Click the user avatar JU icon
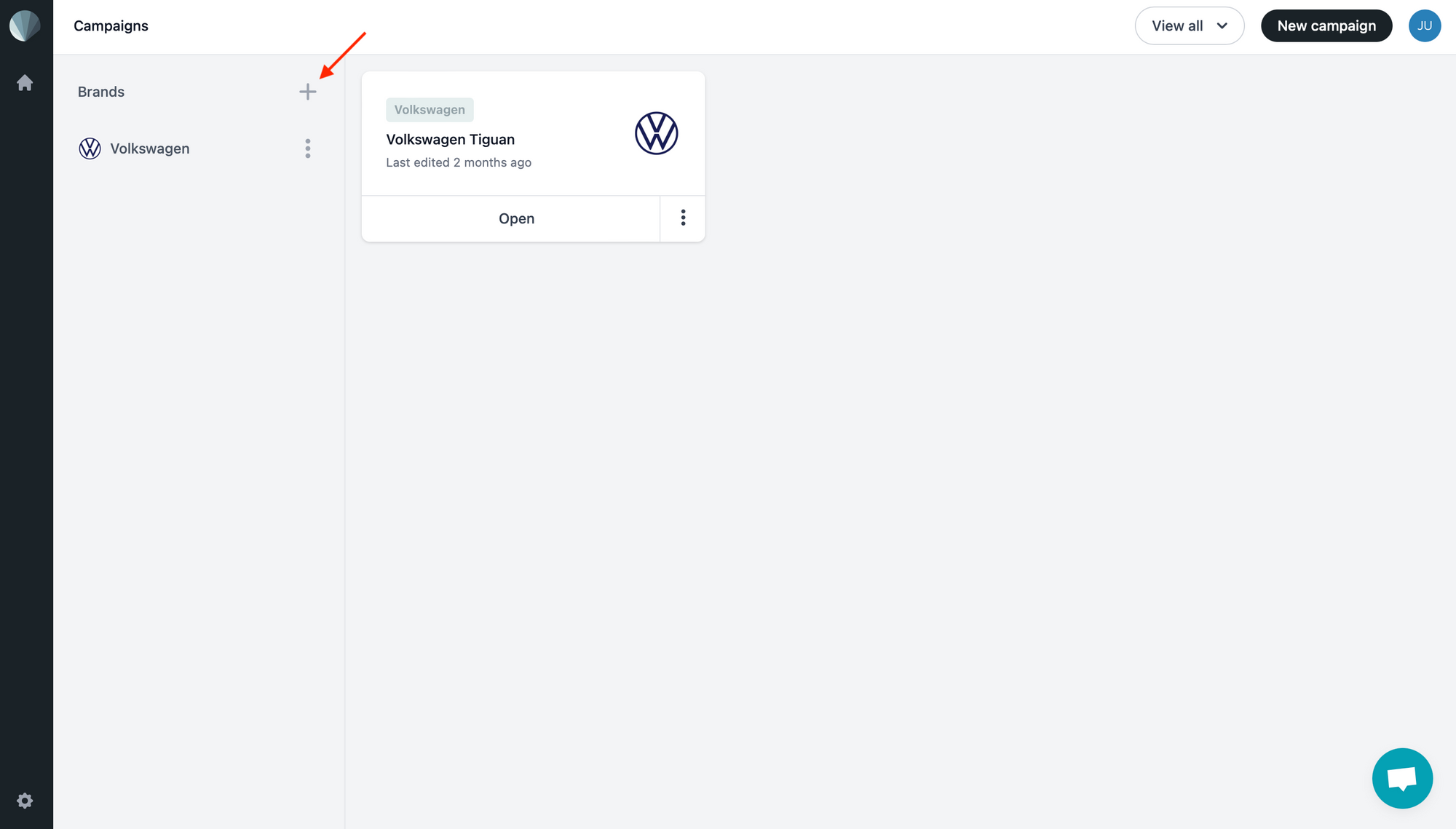 pyautogui.click(x=1425, y=25)
